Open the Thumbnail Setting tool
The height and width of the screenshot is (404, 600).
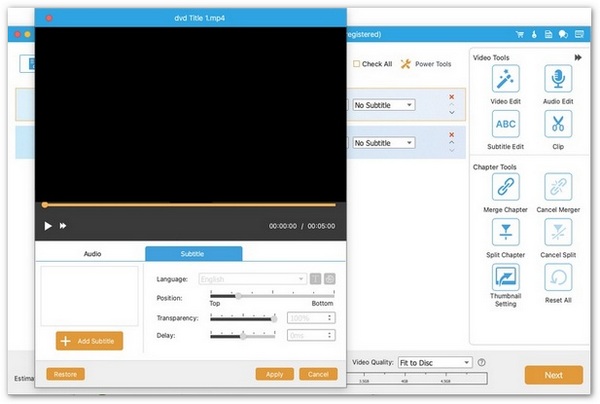point(505,277)
